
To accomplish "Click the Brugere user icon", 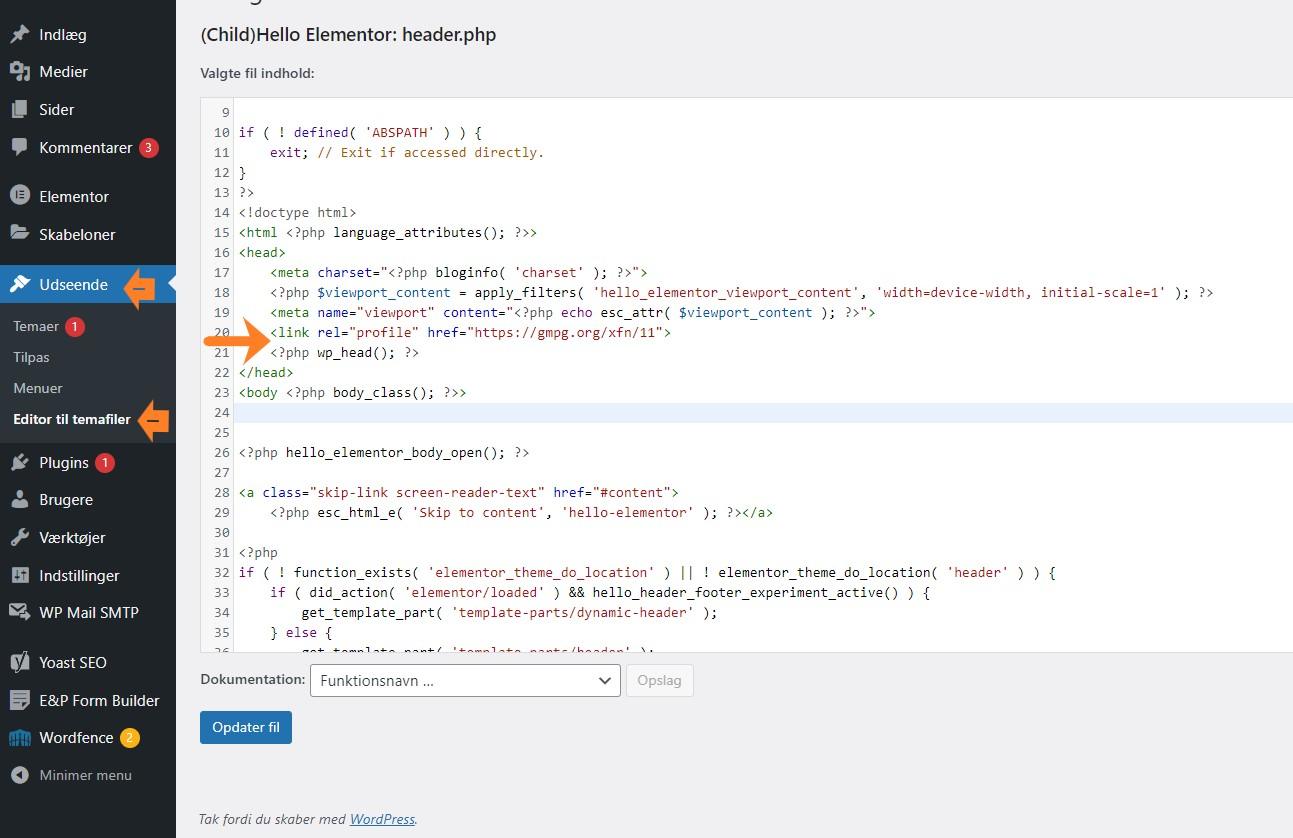I will click(20, 500).
